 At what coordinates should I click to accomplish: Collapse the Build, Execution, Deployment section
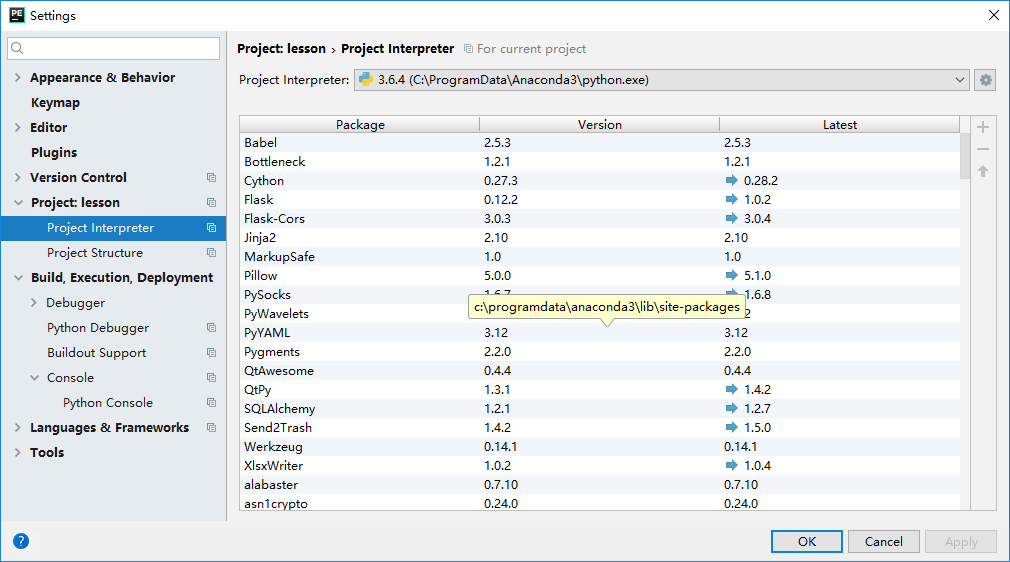click(x=18, y=278)
